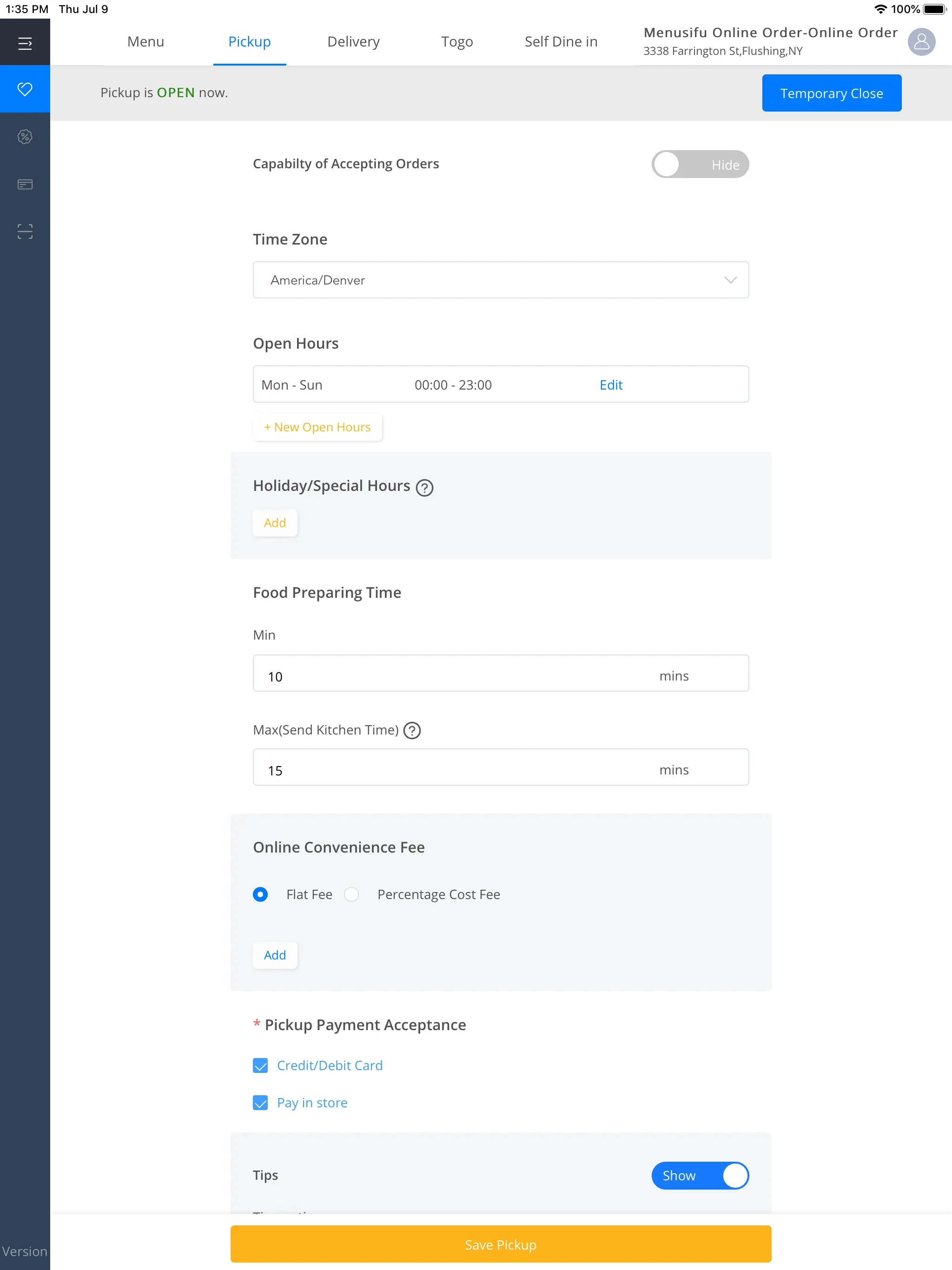
Task: Click Edit next to Mon-Sun open hours
Action: (610, 384)
